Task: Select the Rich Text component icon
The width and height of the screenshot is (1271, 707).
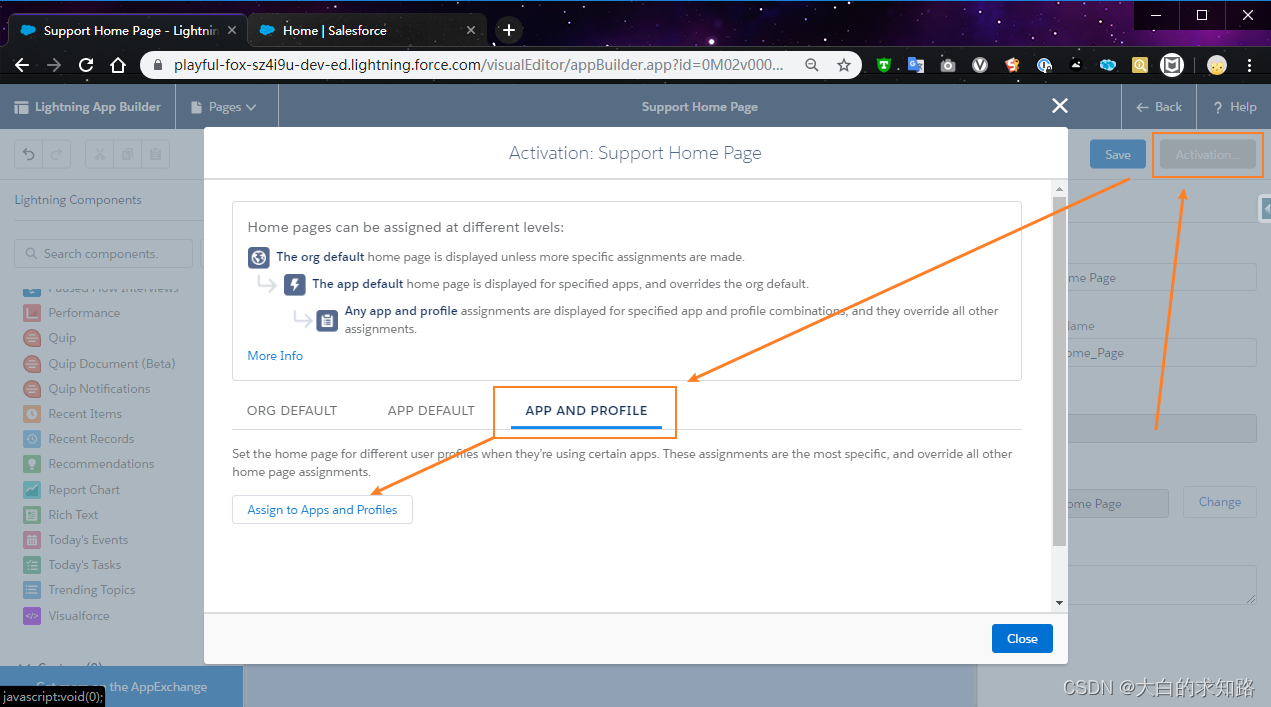Action: pyautogui.click(x=31, y=515)
